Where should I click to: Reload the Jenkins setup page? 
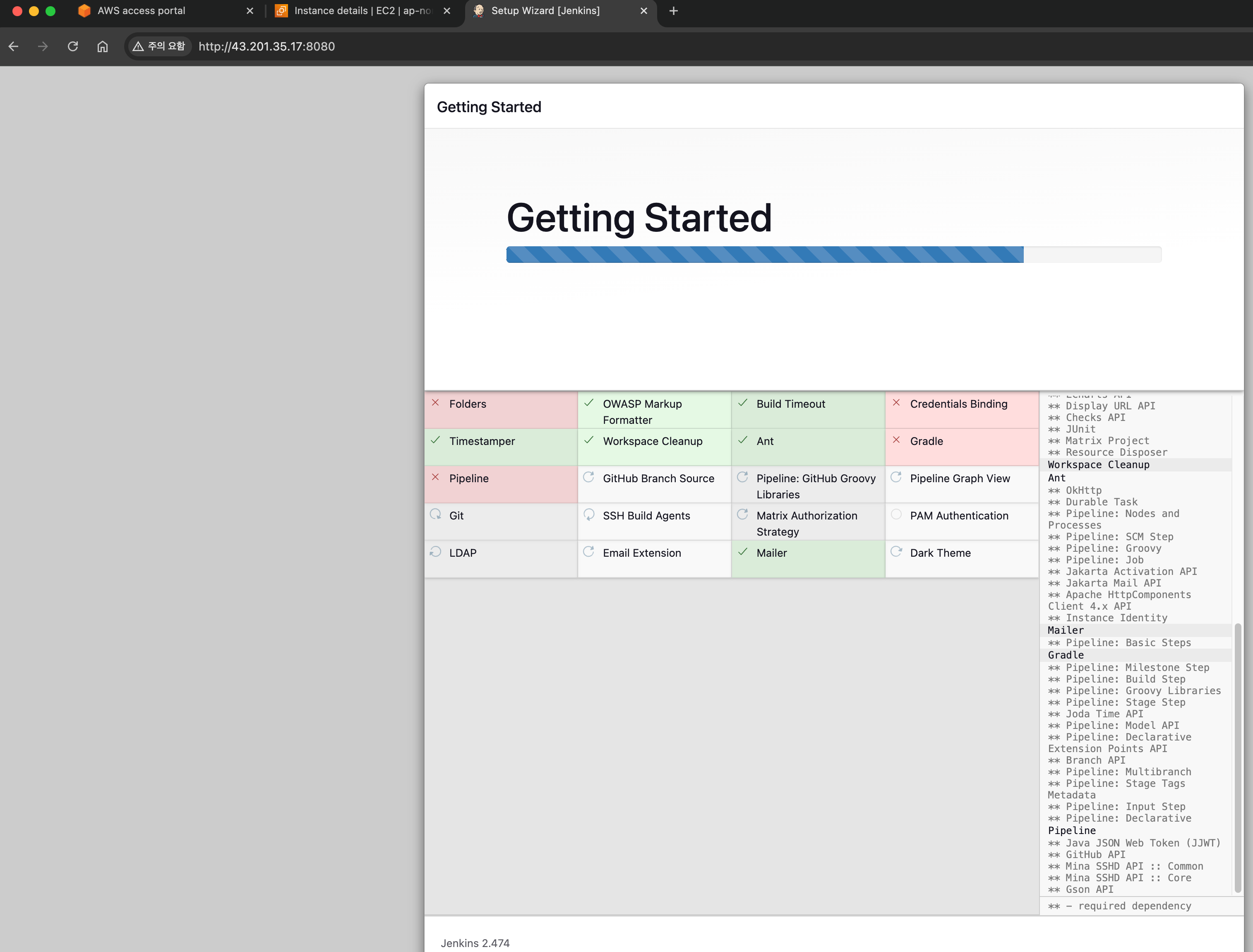coord(72,46)
